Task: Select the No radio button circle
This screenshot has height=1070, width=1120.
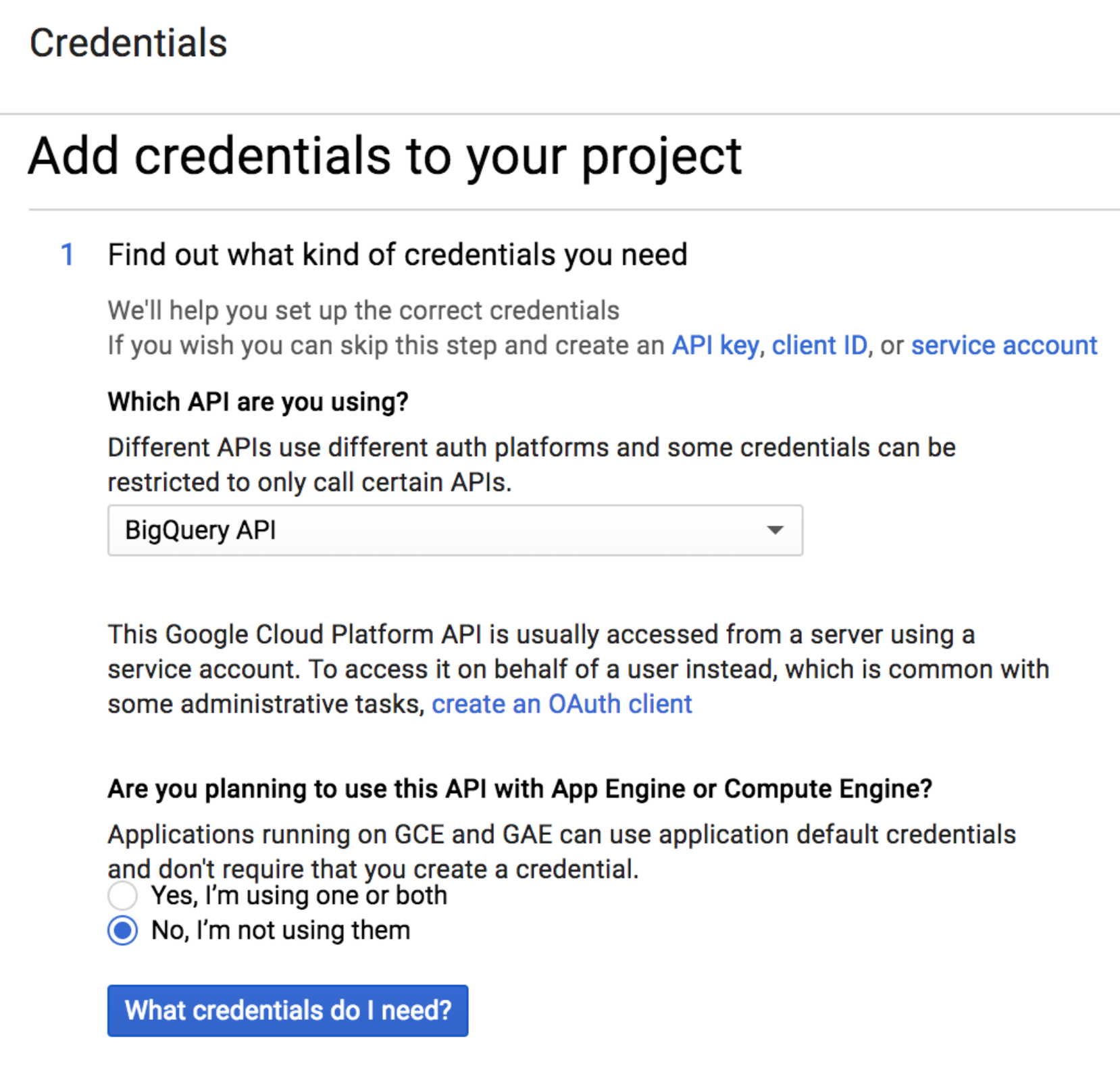Action: pos(123,931)
